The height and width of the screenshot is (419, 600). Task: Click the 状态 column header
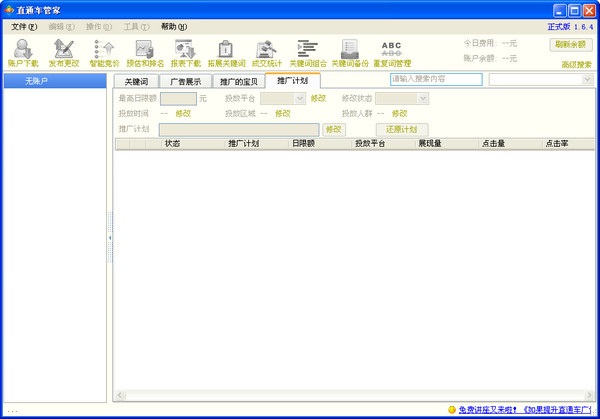(193, 144)
